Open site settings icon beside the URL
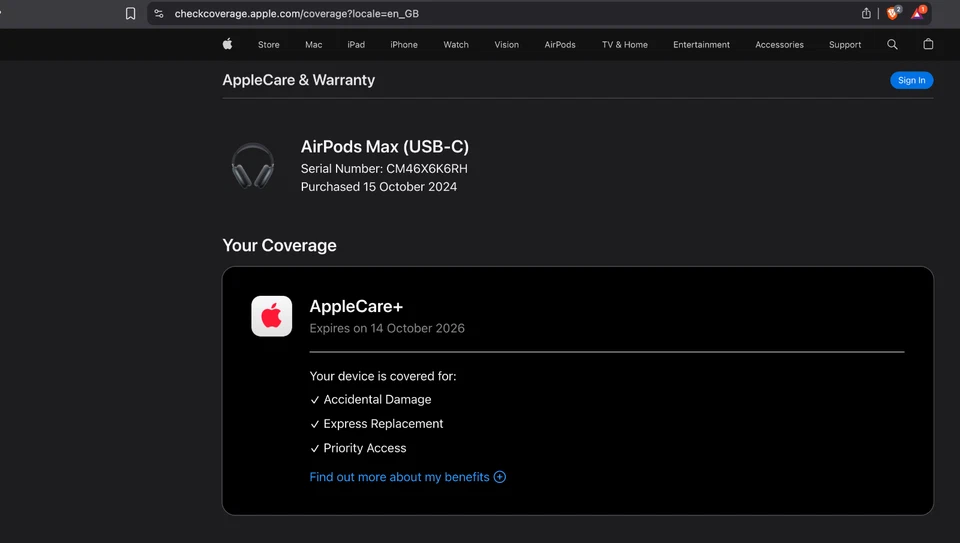 159,14
